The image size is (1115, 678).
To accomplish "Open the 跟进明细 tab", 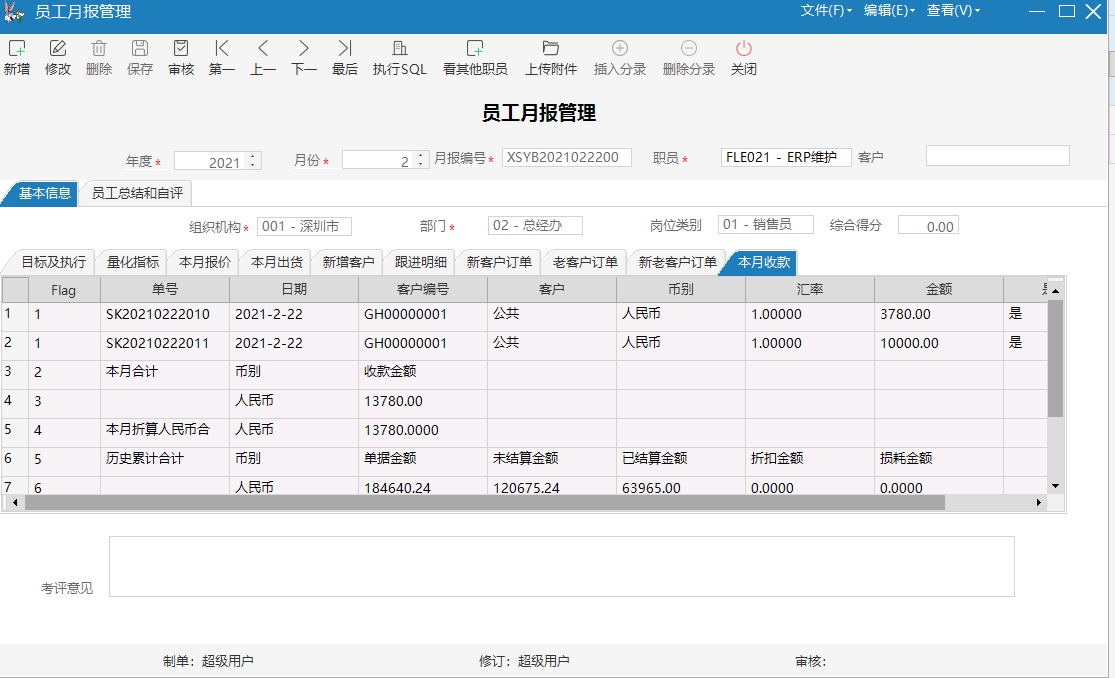I will click(x=421, y=263).
